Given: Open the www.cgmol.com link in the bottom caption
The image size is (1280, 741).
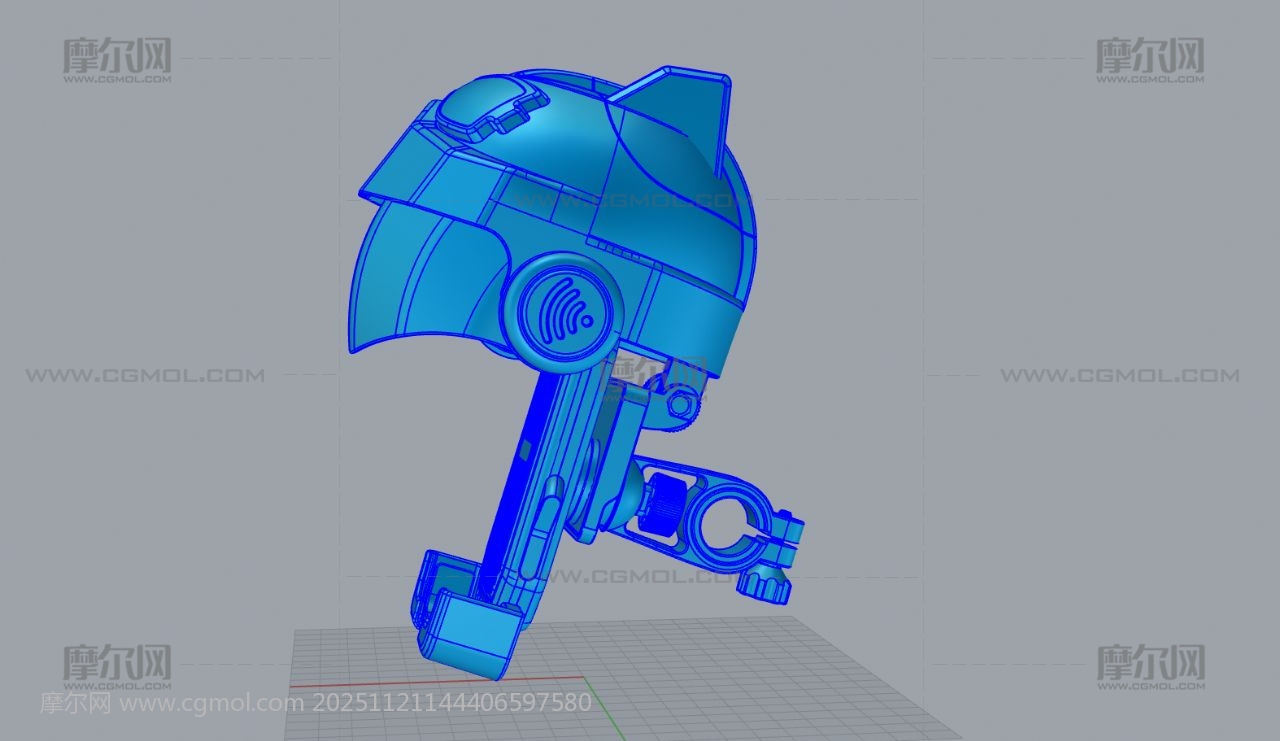Looking at the screenshot, I should (x=211, y=703).
